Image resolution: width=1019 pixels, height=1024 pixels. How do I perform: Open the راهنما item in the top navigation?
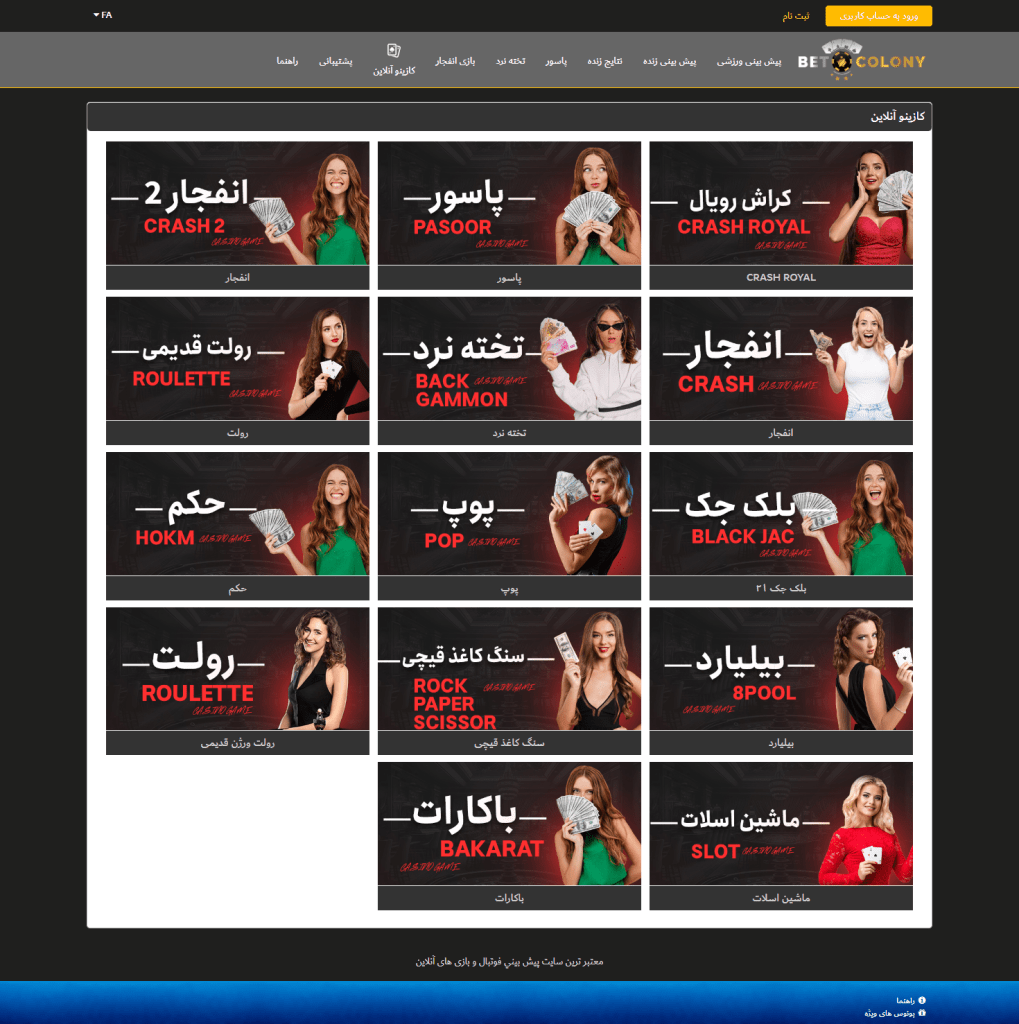coord(287,61)
